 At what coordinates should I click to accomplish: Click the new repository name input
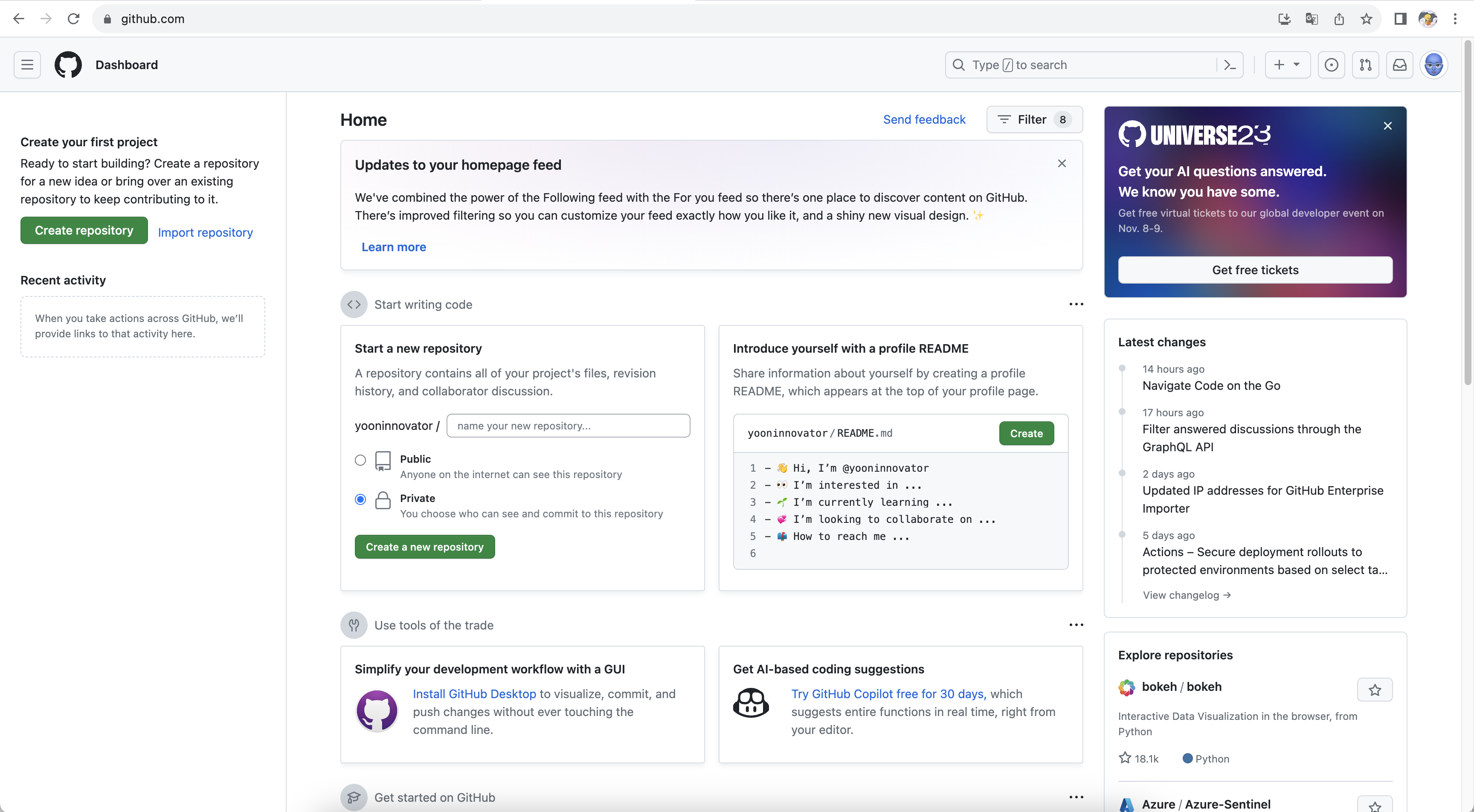click(568, 426)
